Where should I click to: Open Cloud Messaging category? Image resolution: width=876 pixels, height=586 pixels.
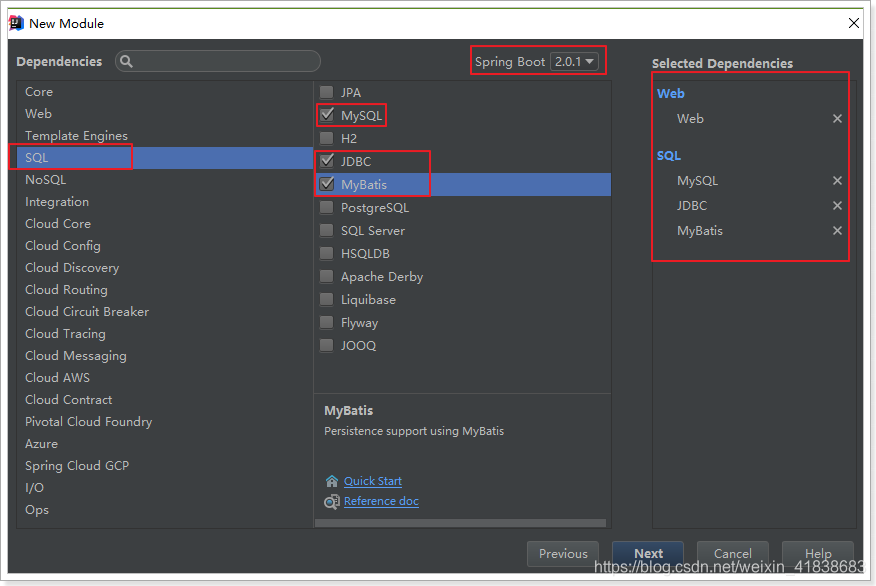tap(165, 356)
